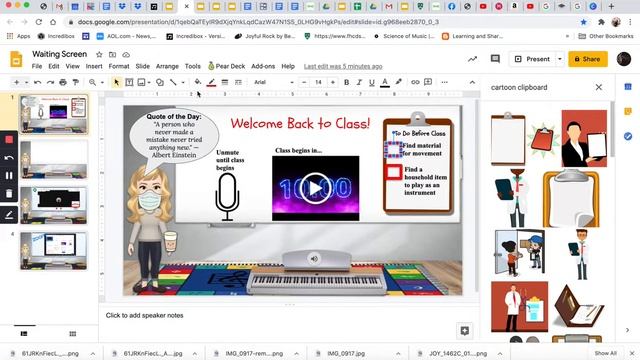The image size is (640, 360).
Task: Open the Arial font dropdown
Action: pyautogui.click(x=273, y=82)
